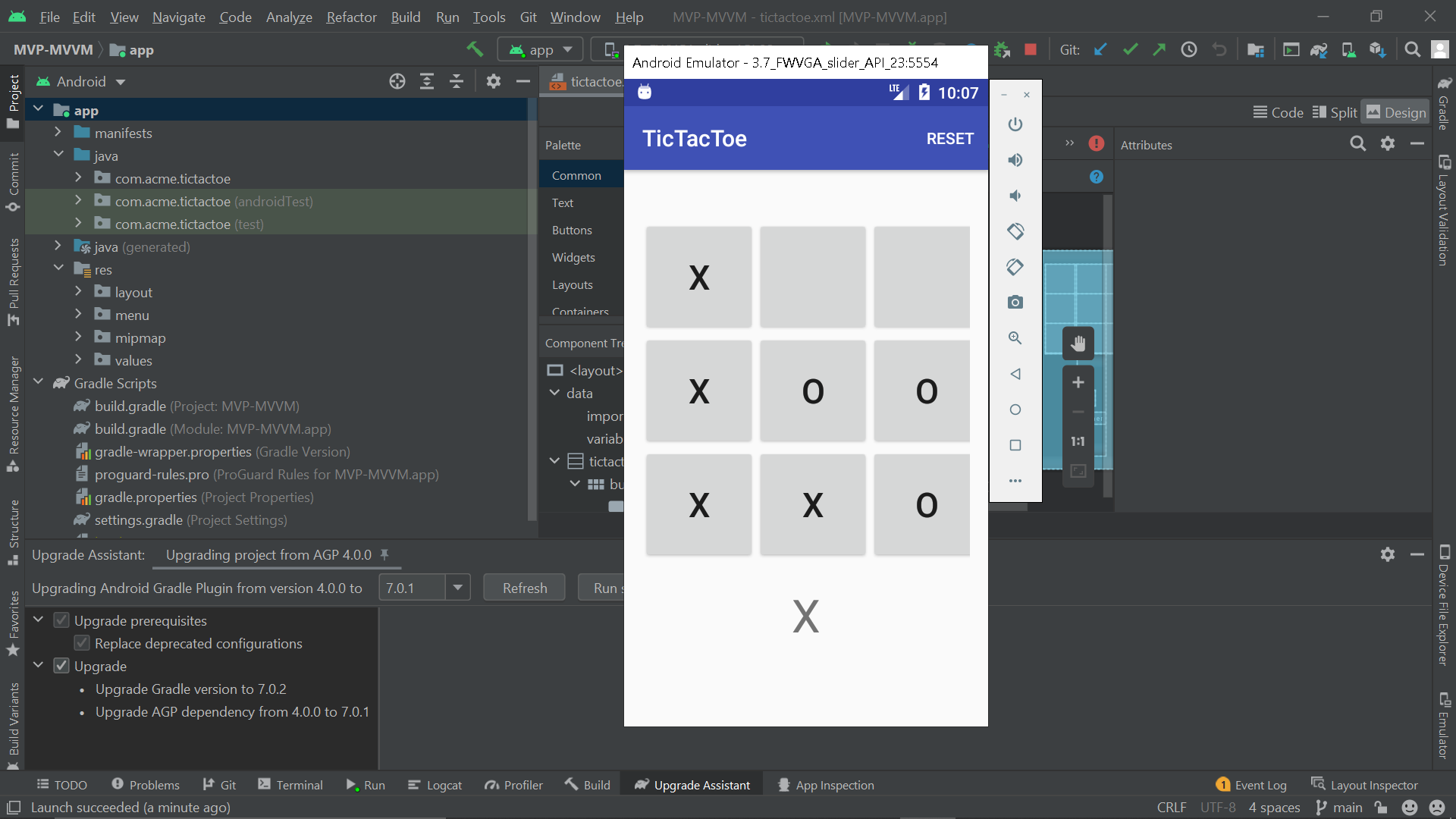This screenshot has width=1456, height=819.
Task: Select the pan hand tool in designer
Action: click(1078, 344)
